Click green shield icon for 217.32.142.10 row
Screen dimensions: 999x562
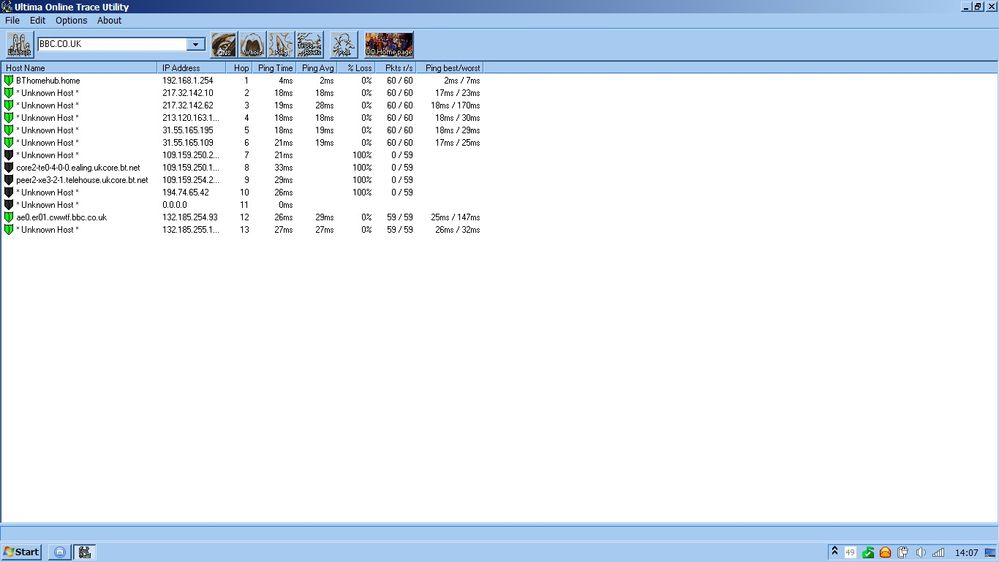coord(8,93)
